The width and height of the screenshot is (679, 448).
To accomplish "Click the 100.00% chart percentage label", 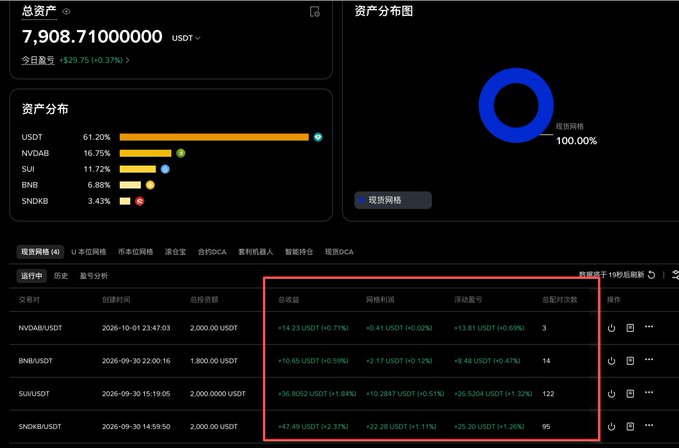I will click(x=576, y=141).
